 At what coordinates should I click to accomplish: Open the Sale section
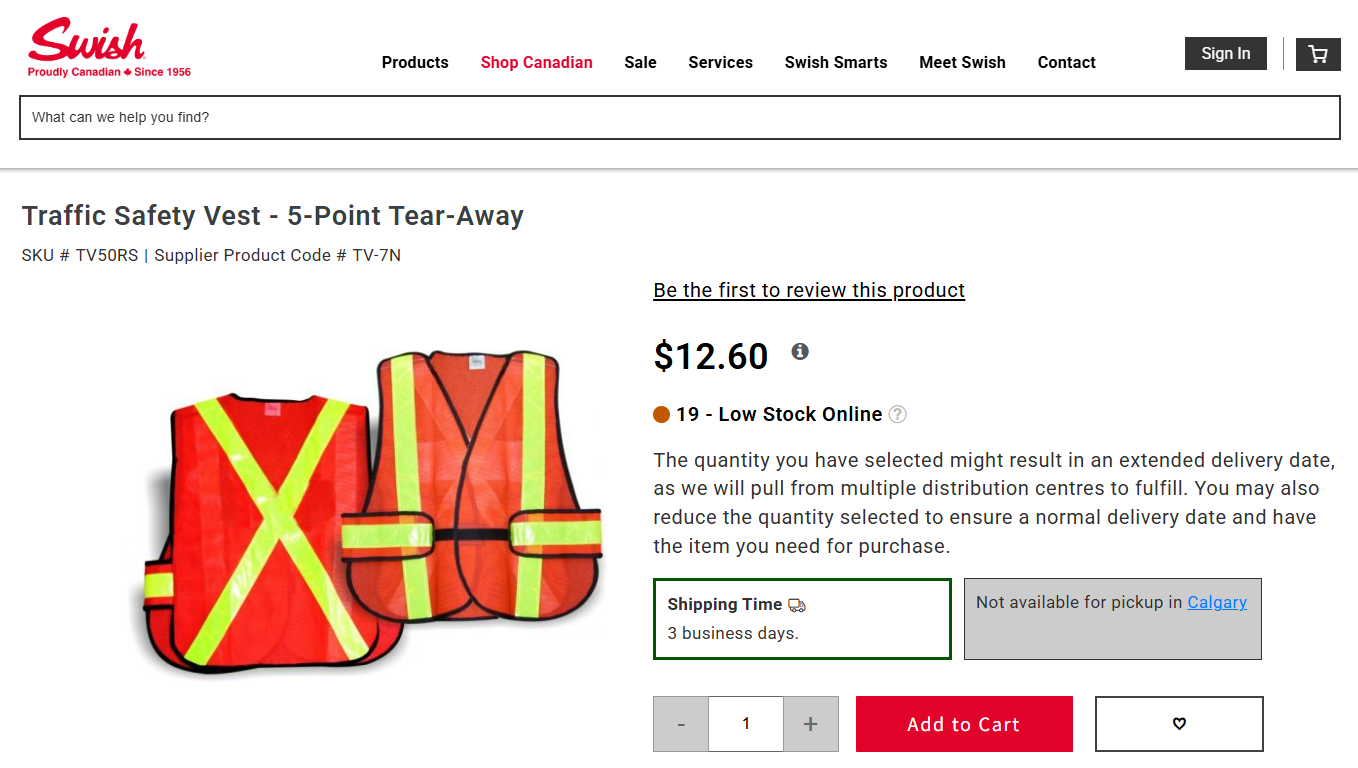pos(640,62)
